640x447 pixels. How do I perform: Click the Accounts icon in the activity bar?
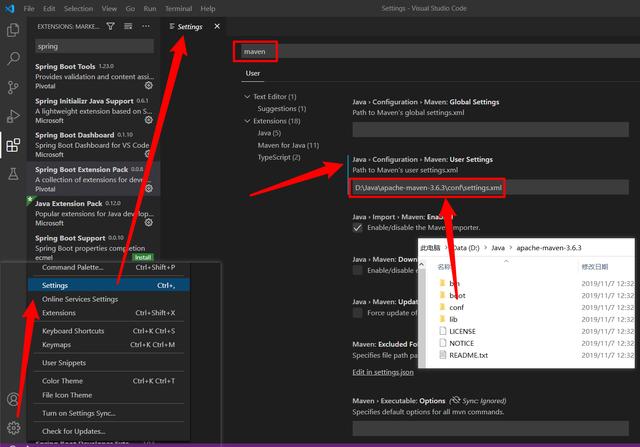[x=13, y=399]
